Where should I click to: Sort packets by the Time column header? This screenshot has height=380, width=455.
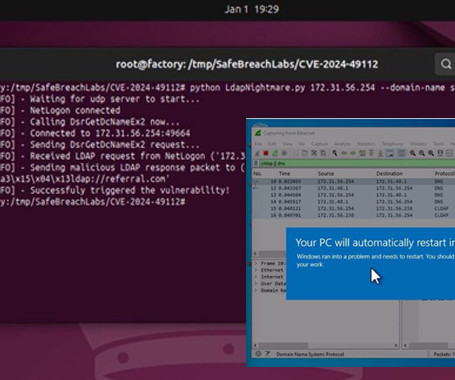tap(284, 173)
